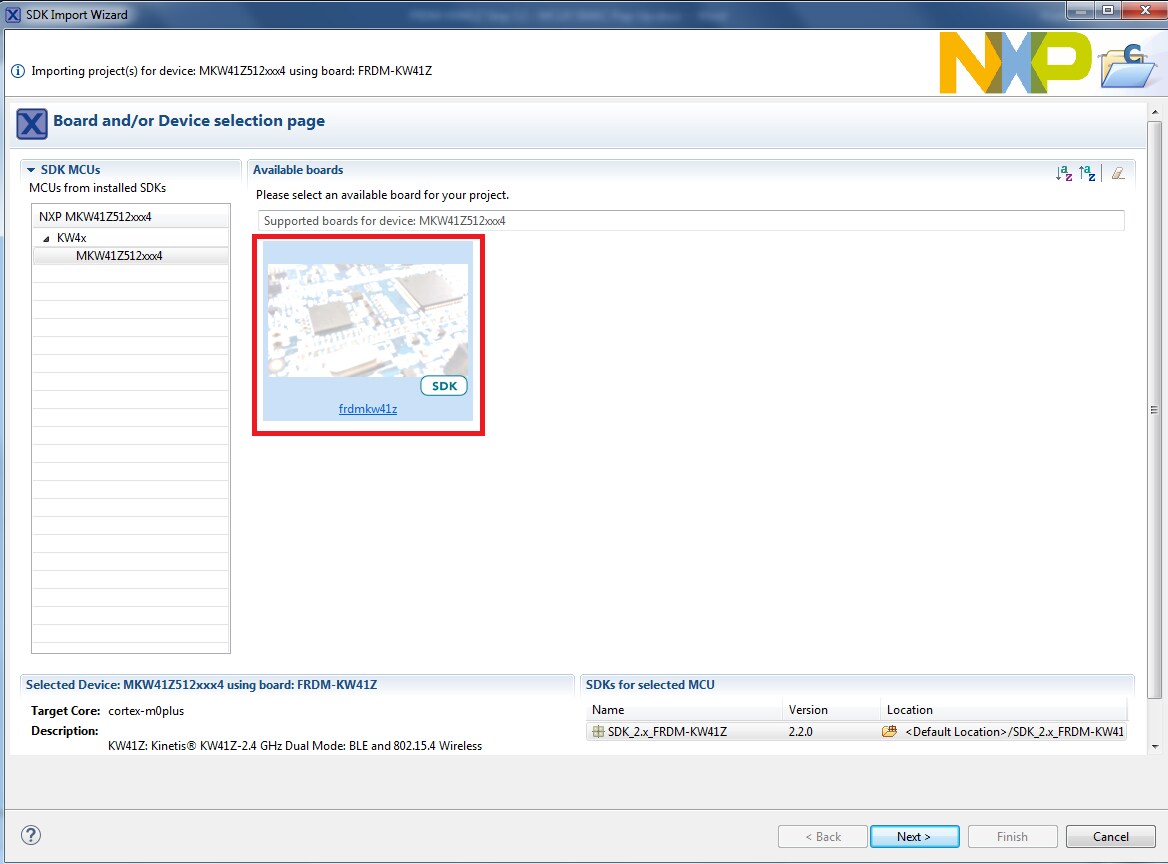Click the eraser clear-filter icon

[1118, 173]
